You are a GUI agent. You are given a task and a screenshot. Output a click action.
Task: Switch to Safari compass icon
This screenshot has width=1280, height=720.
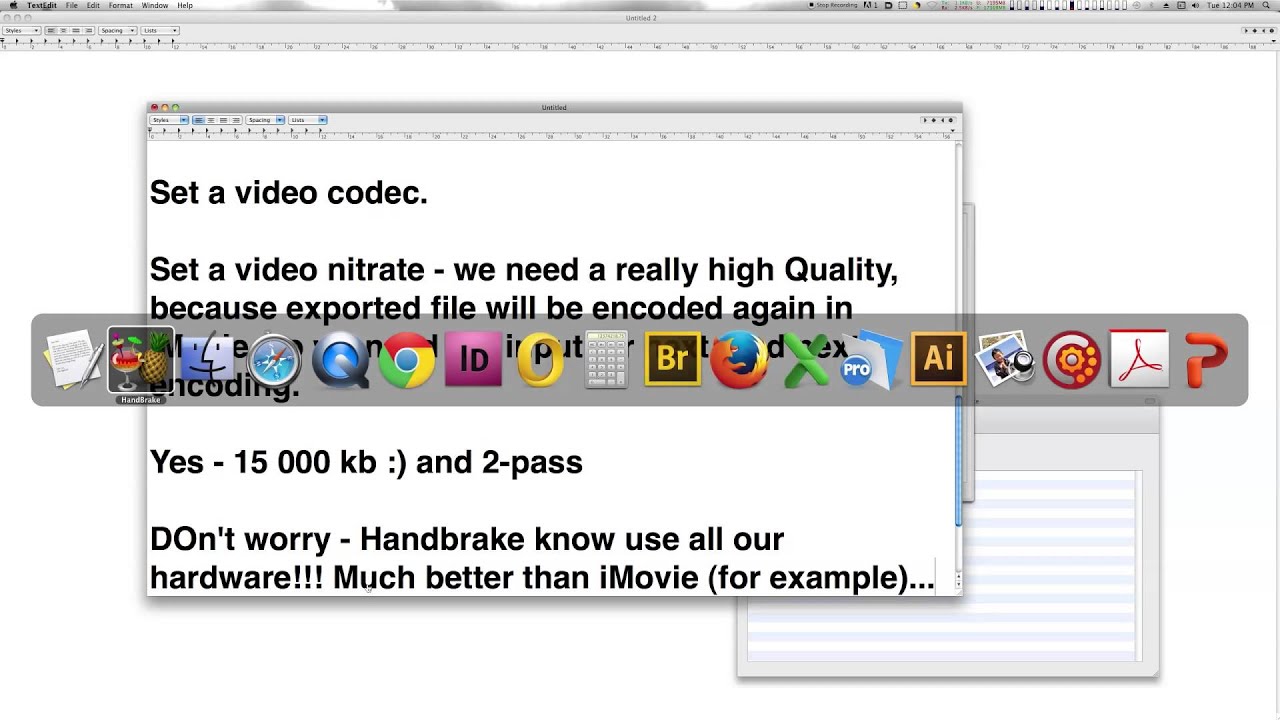point(274,360)
